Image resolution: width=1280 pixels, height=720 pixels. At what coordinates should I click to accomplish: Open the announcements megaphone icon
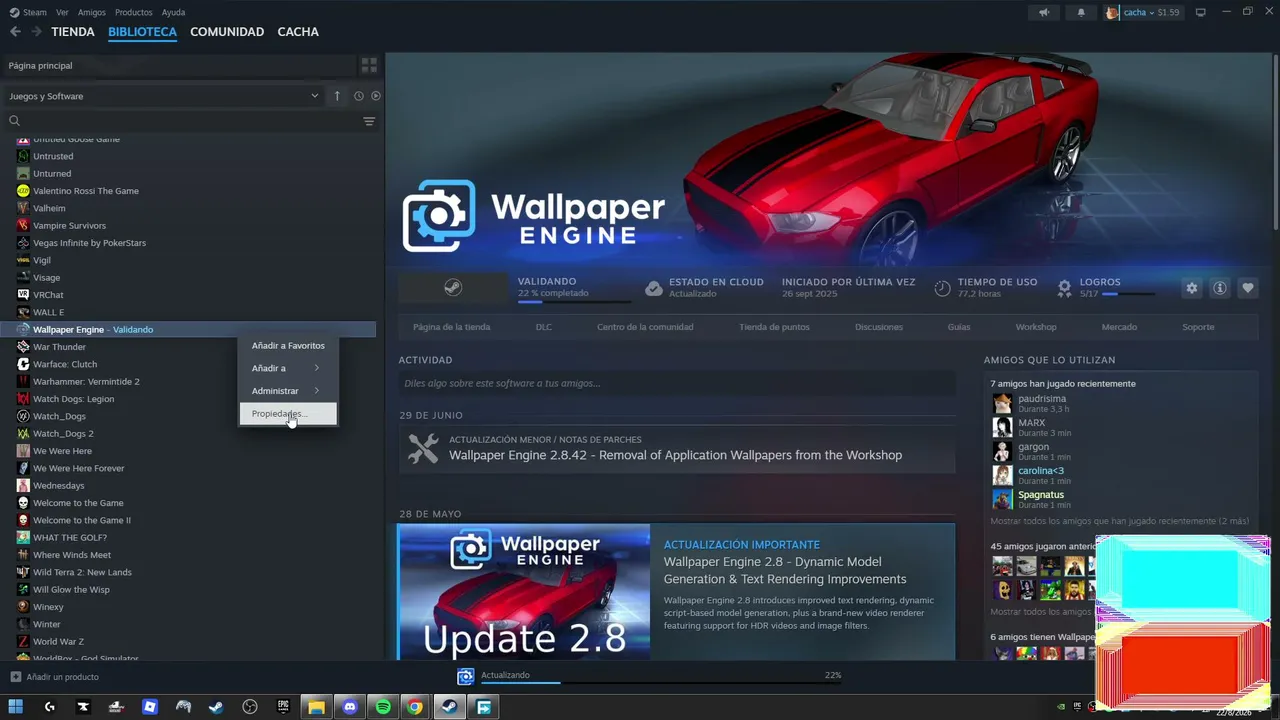1044,12
